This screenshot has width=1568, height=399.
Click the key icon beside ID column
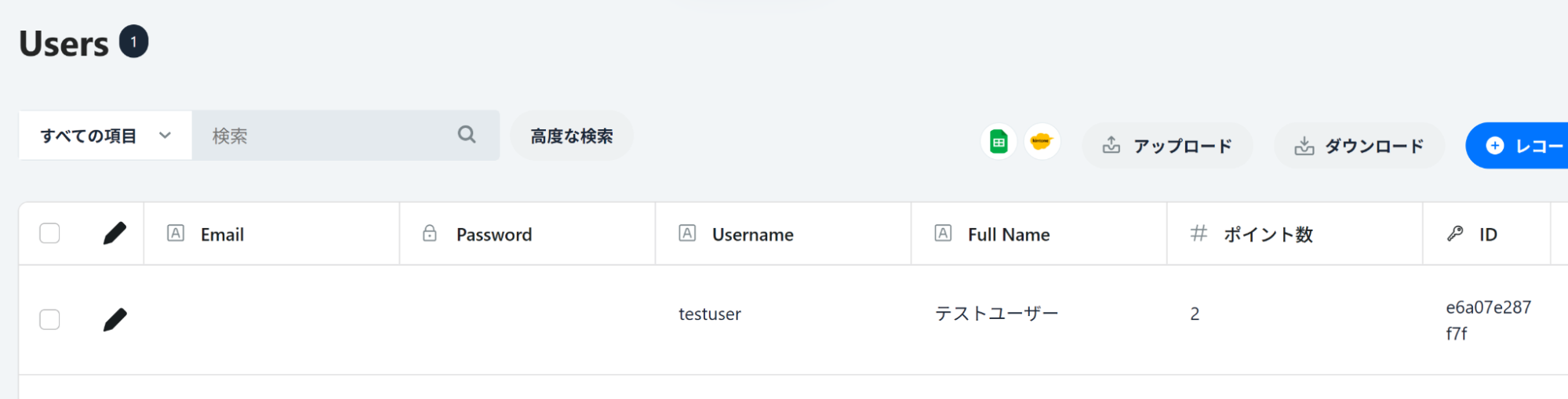[x=1455, y=234]
